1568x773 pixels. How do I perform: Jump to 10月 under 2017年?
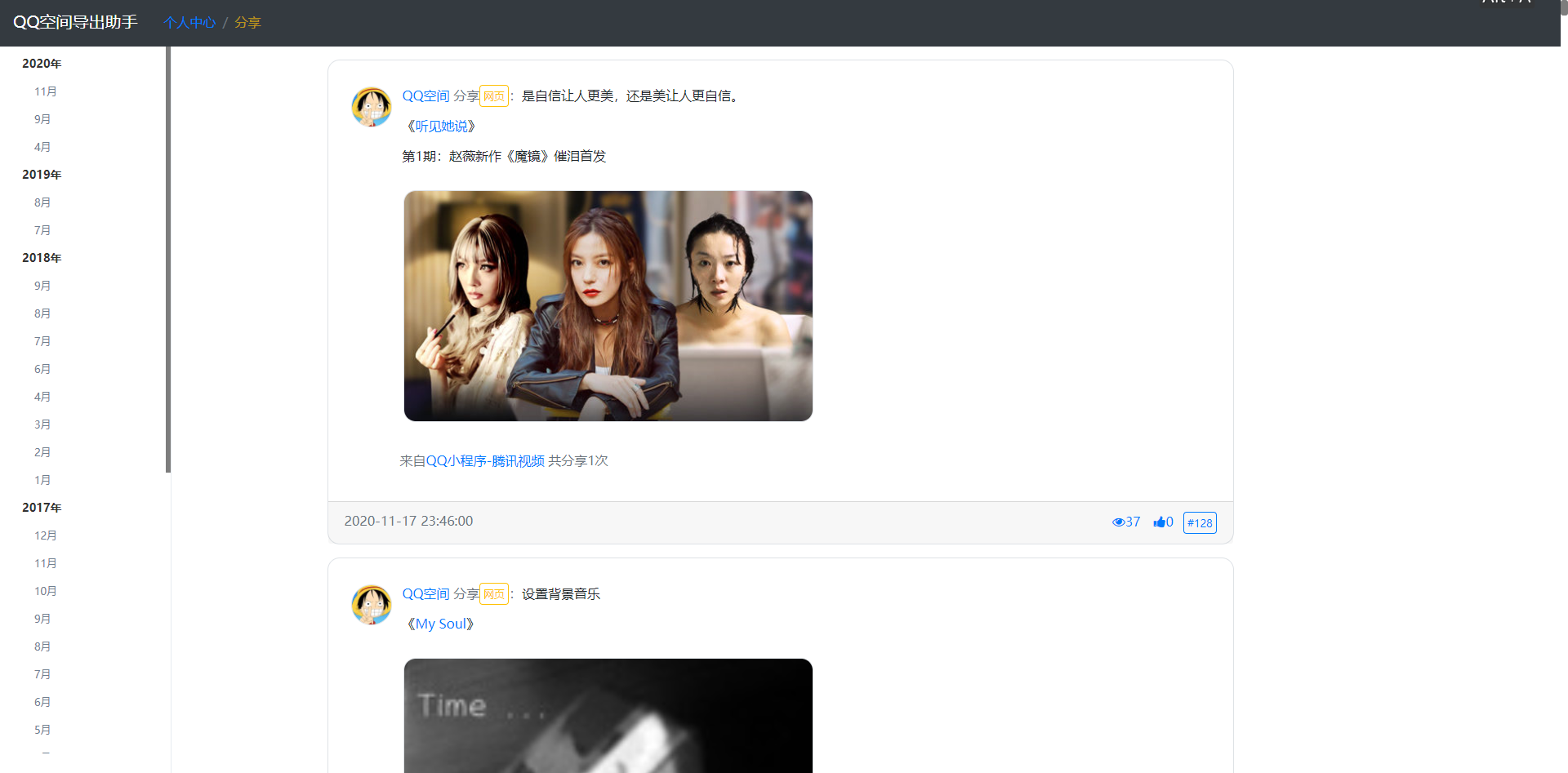(x=46, y=591)
